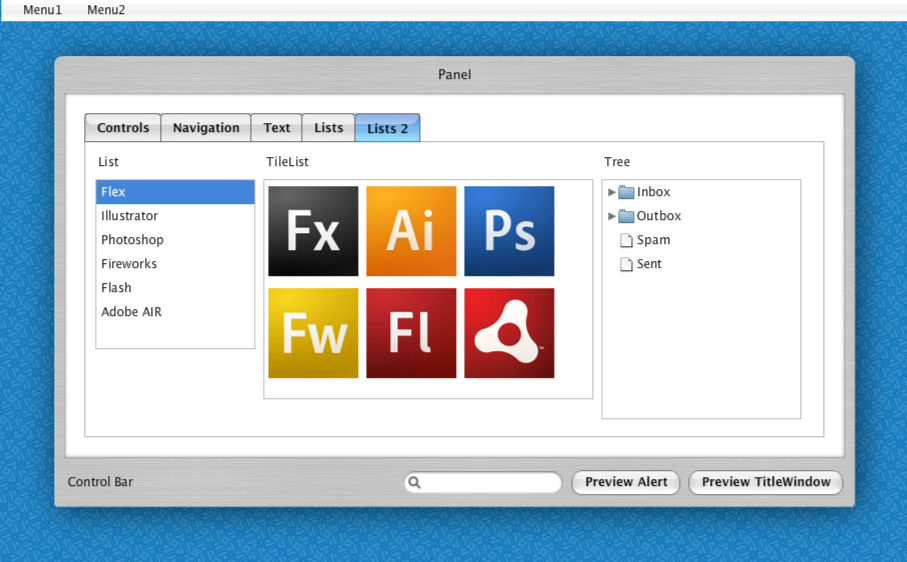Select the Illustrator Ai tile icon
This screenshot has width=907, height=562.
pyautogui.click(x=411, y=231)
